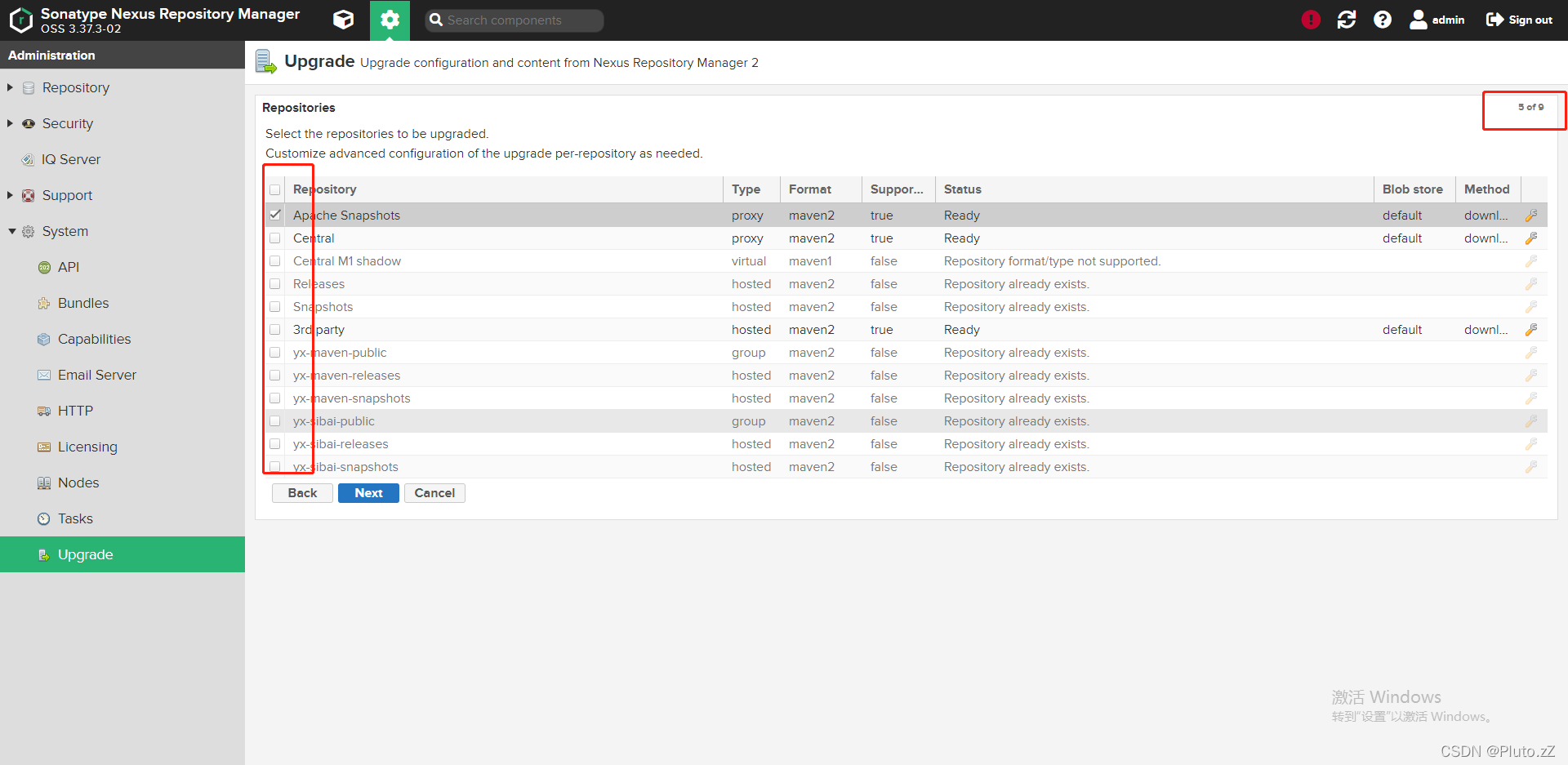Collapse the System tree node arrow
The width and height of the screenshot is (1568, 765).
(x=11, y=231)
